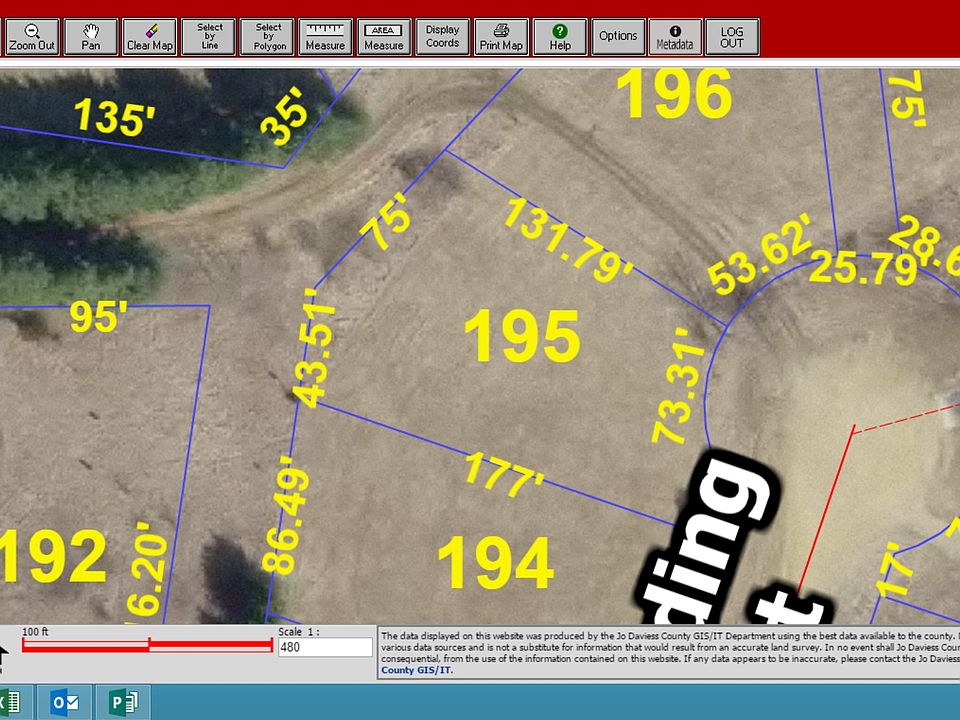This screenshot has height=720, width=960.
Task: Click the 53.62' dimension label
Action: coord(762,255)
